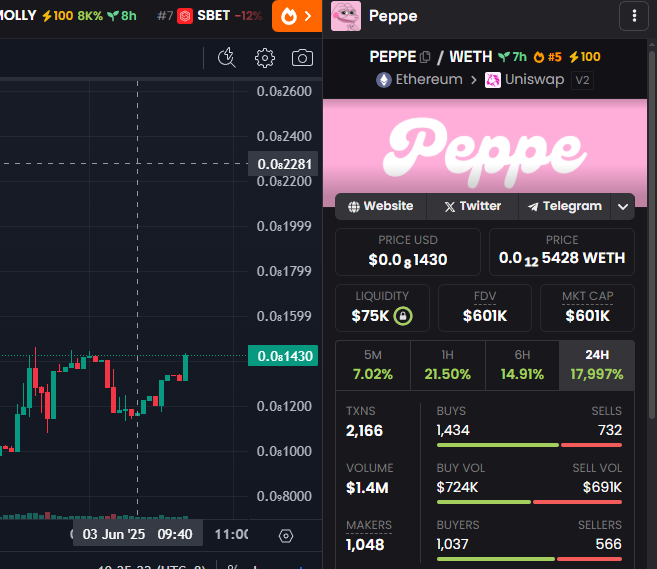Click the PEPPE / WETH pair title
This screenshot has height=569, width=657.
click(x=431, y=57)
